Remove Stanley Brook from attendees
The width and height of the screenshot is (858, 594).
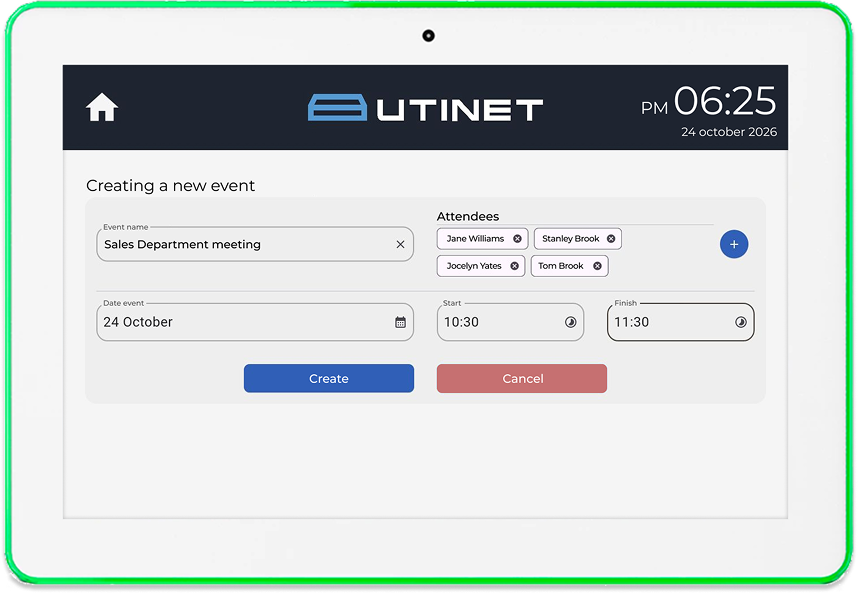coord(610,238)
